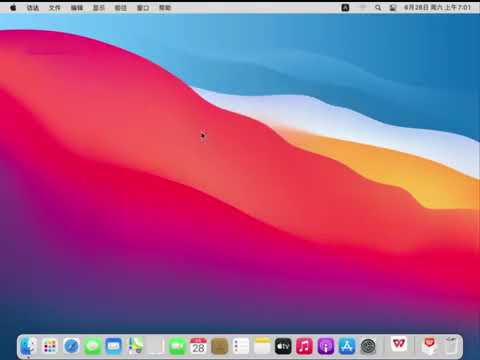Open Control Center in the menu bar

click(393, 7)
